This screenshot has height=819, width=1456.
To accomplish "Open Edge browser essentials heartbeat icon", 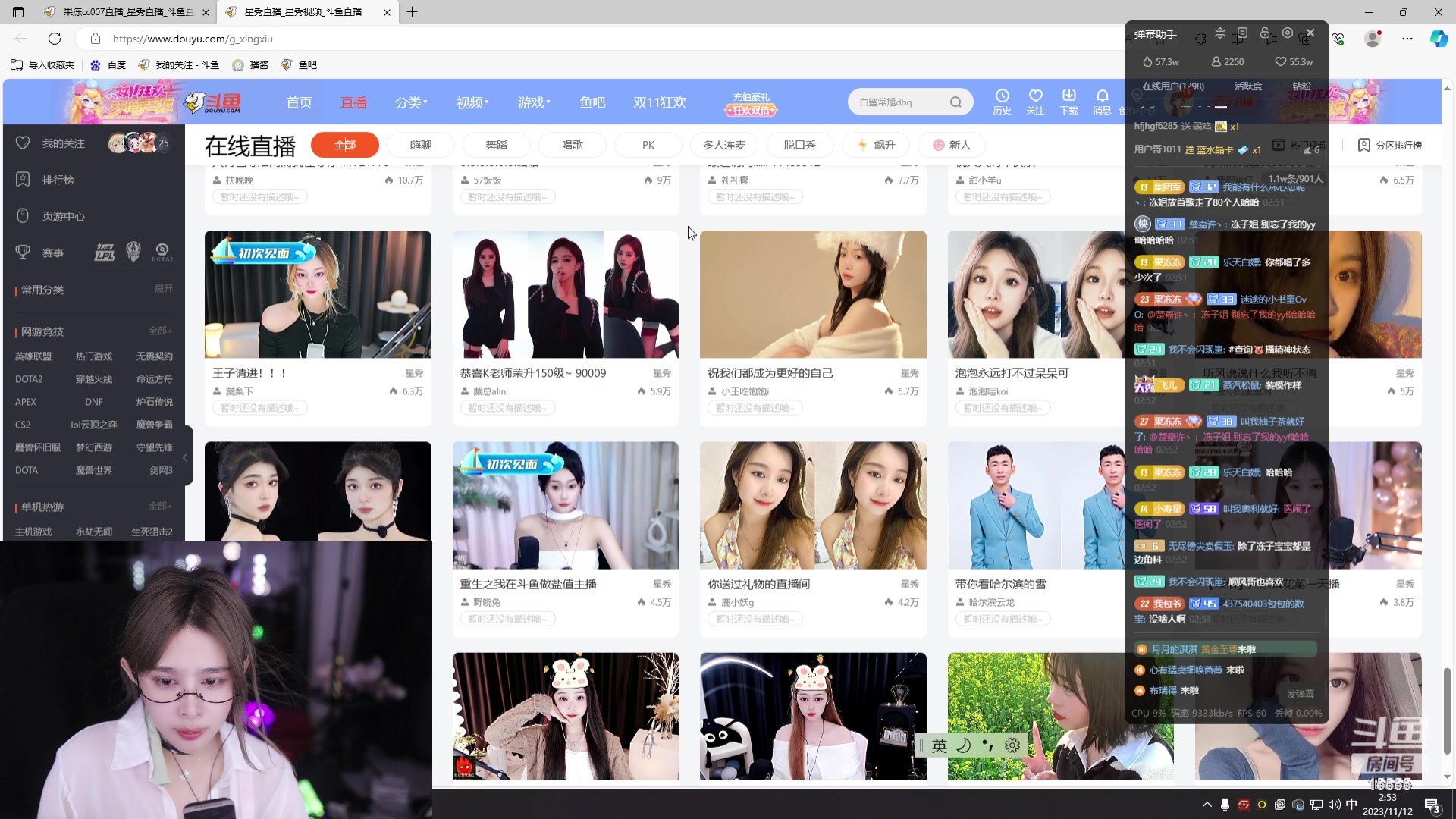I will 1338,39.
